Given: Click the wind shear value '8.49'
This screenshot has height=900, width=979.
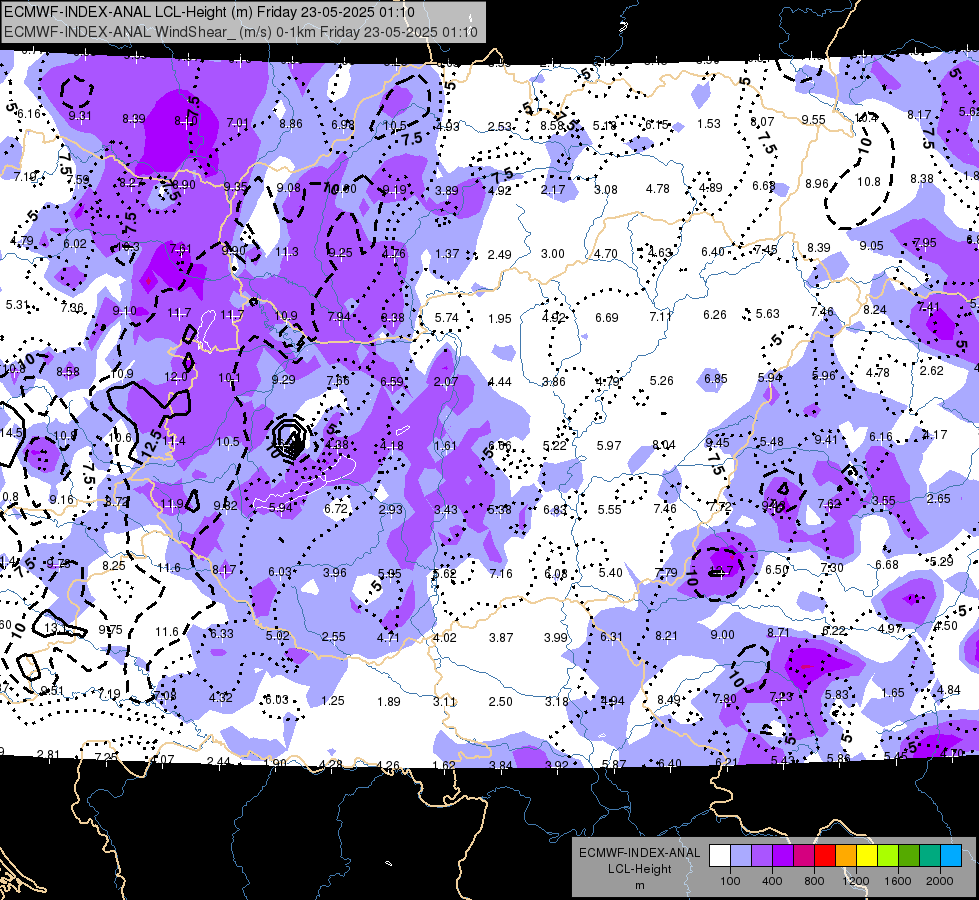Looking at the screenshot, I should [669, 700].
